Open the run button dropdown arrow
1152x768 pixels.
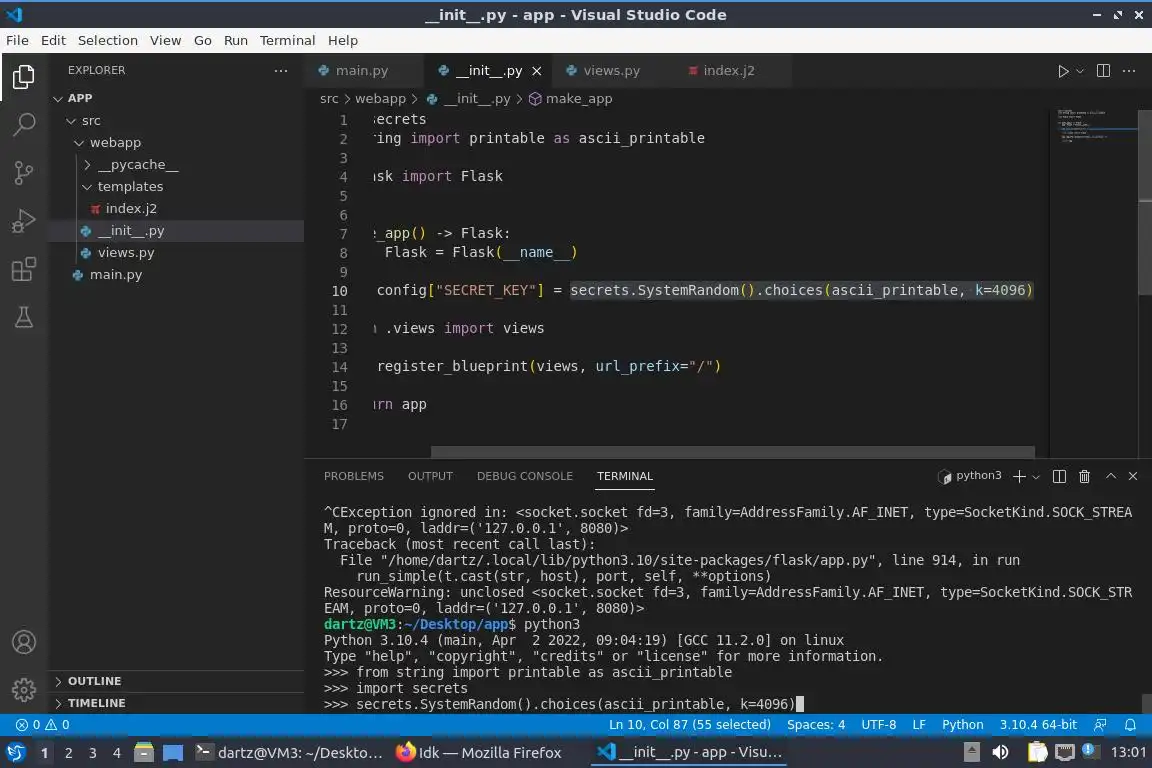click(x=1079, y=71)
